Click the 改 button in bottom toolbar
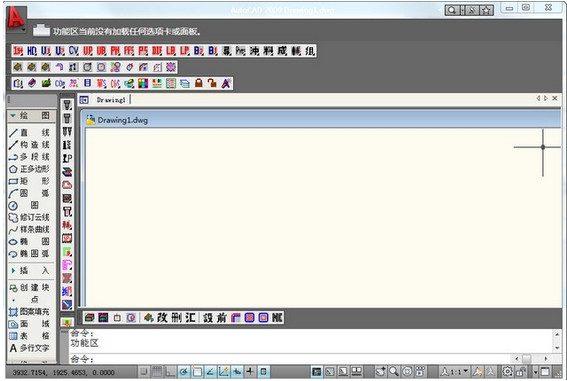This screenshot has height=381, width=567. point(162,318)
